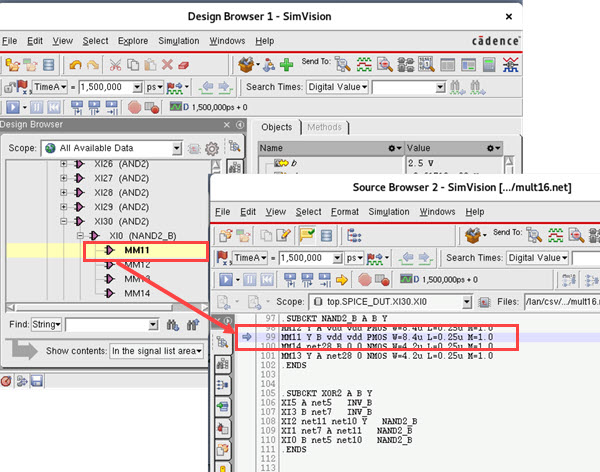Click the green plus add icon

pyautogui.click(x=286, y=65)
